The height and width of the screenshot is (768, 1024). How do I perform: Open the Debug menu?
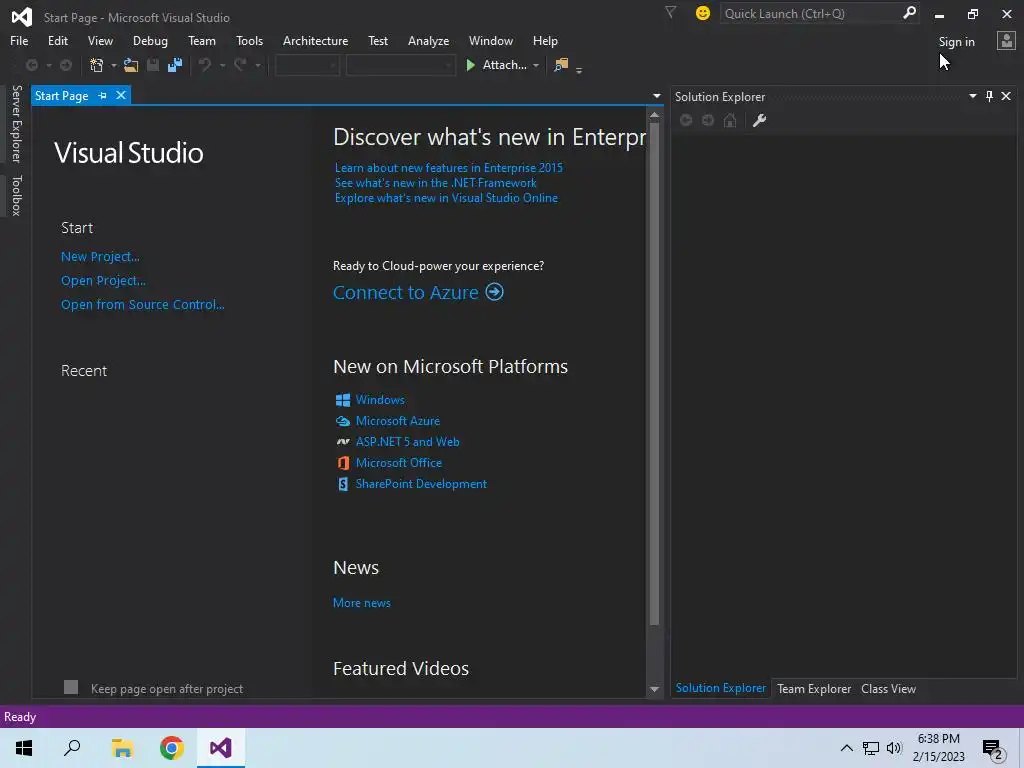150,40
